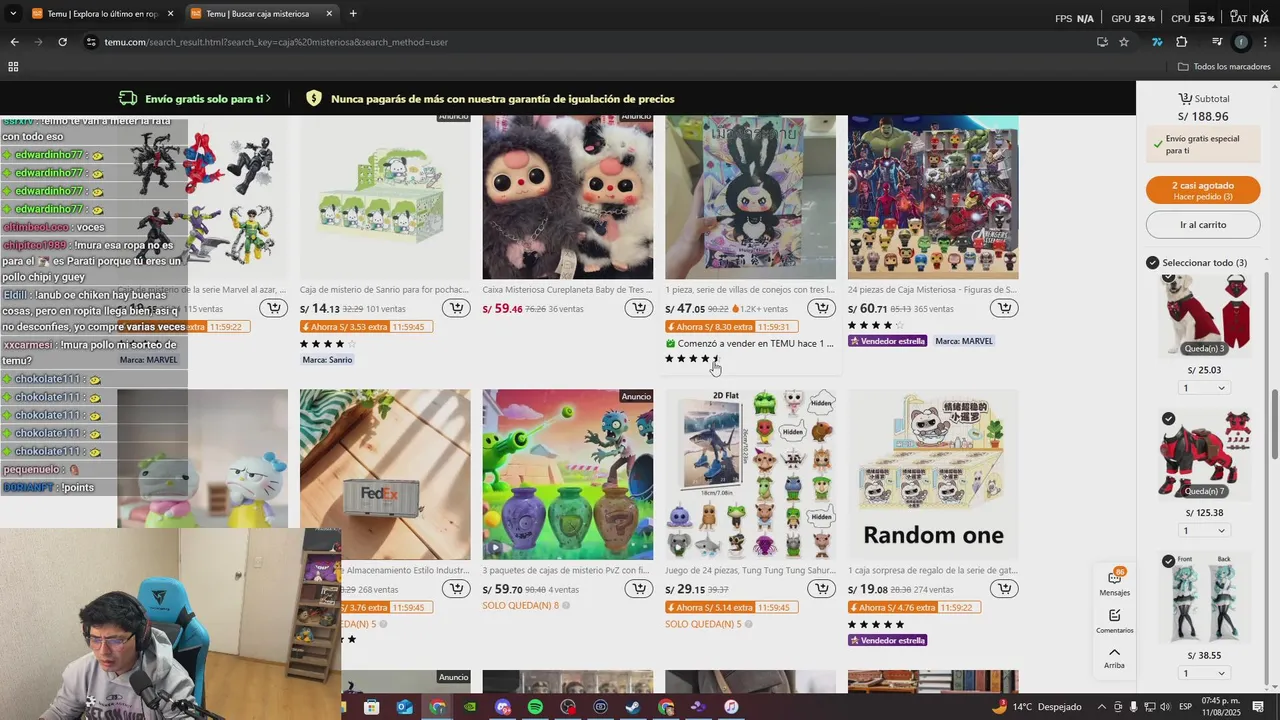Add the 268 ventas storage item to cart

pos(456,588)
